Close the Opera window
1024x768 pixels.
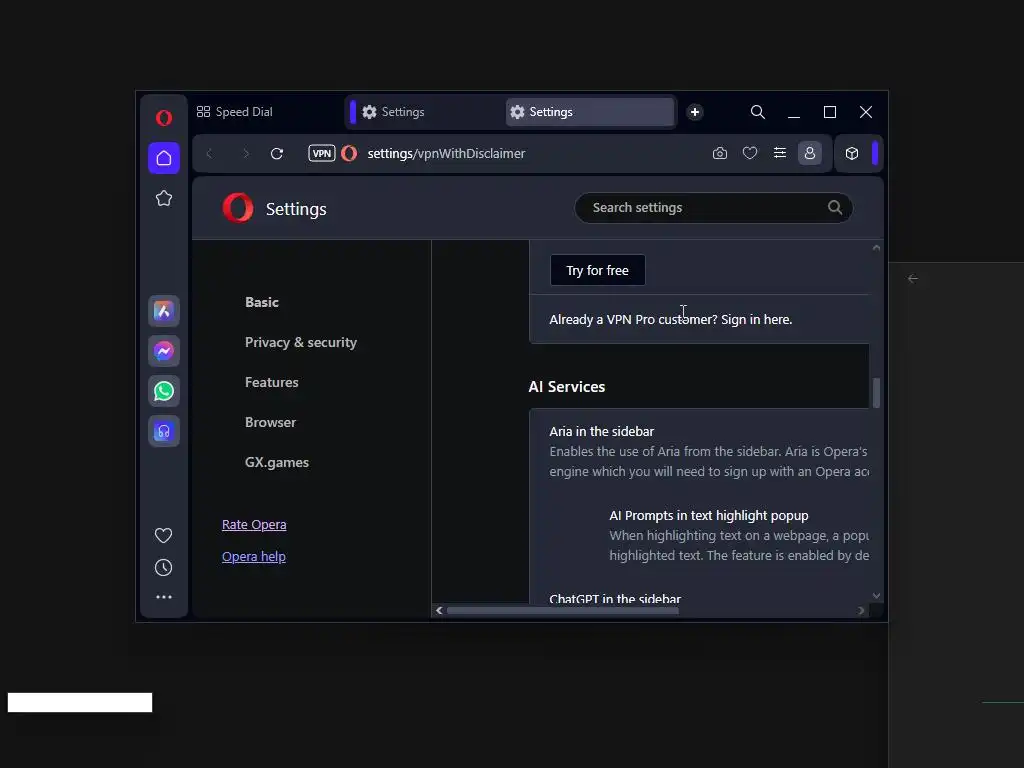tap(866, 112)
